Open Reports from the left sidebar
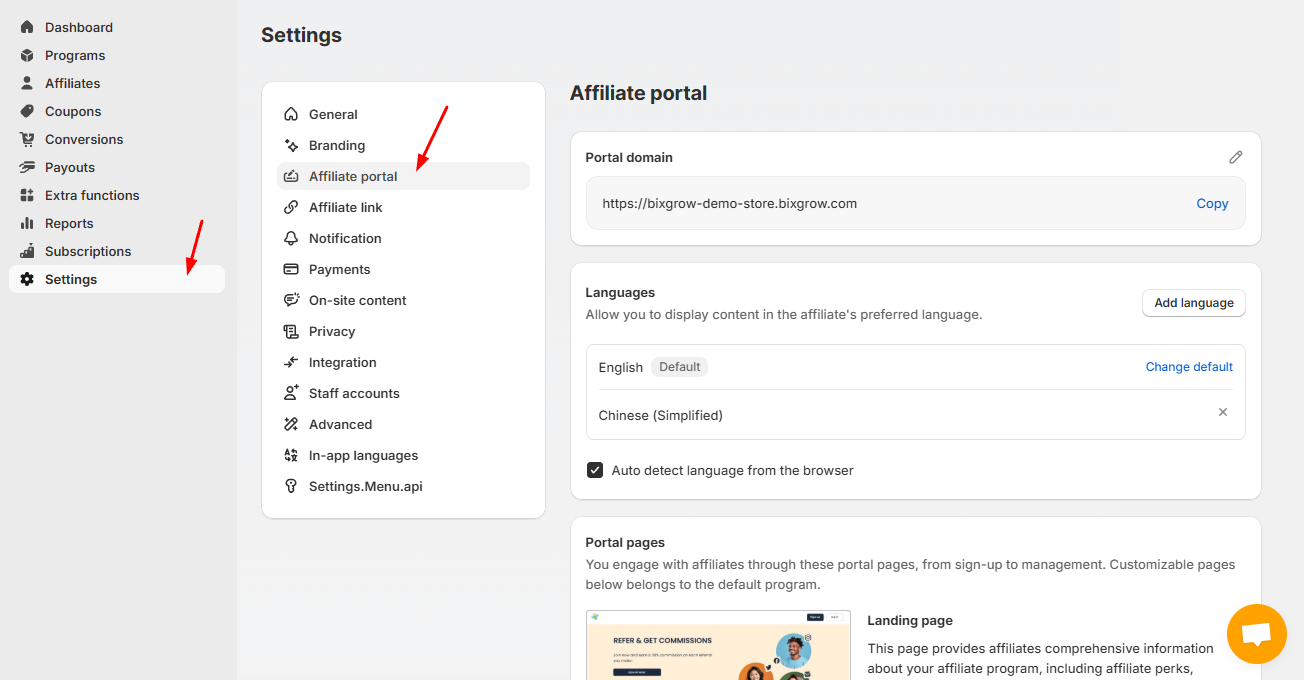Image resolution: width=1304 pixels, height=680 pixels. click(69, 223)
